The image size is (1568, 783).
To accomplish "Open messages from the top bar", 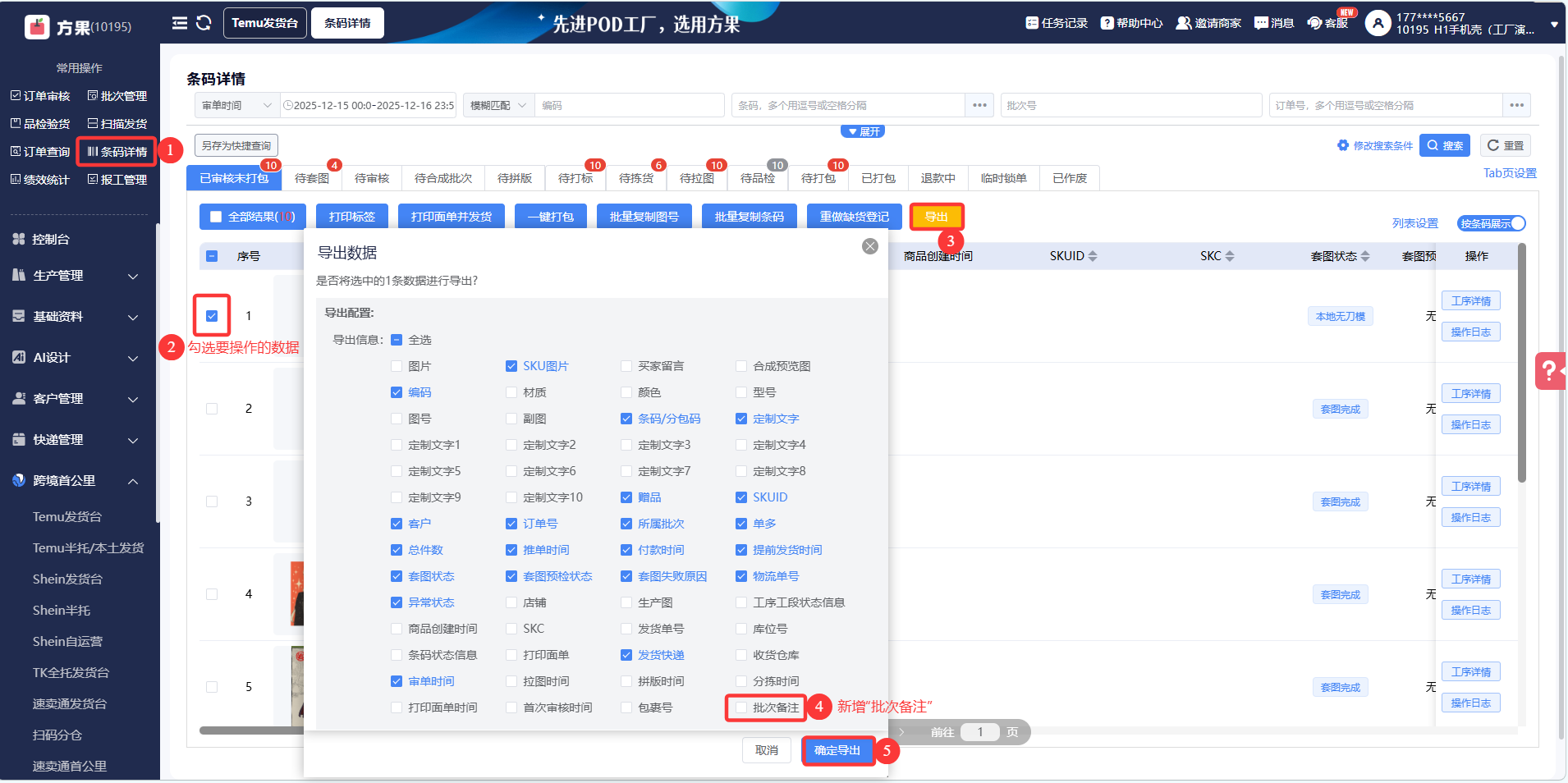I will pos(1261,23).
